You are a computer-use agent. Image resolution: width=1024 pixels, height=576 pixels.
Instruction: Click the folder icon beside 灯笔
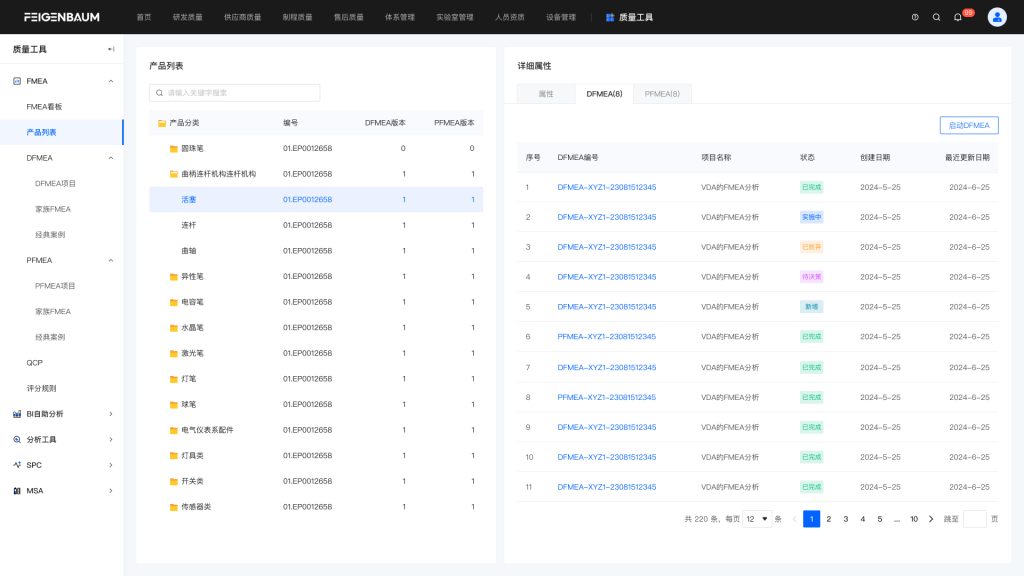(174, 379)
